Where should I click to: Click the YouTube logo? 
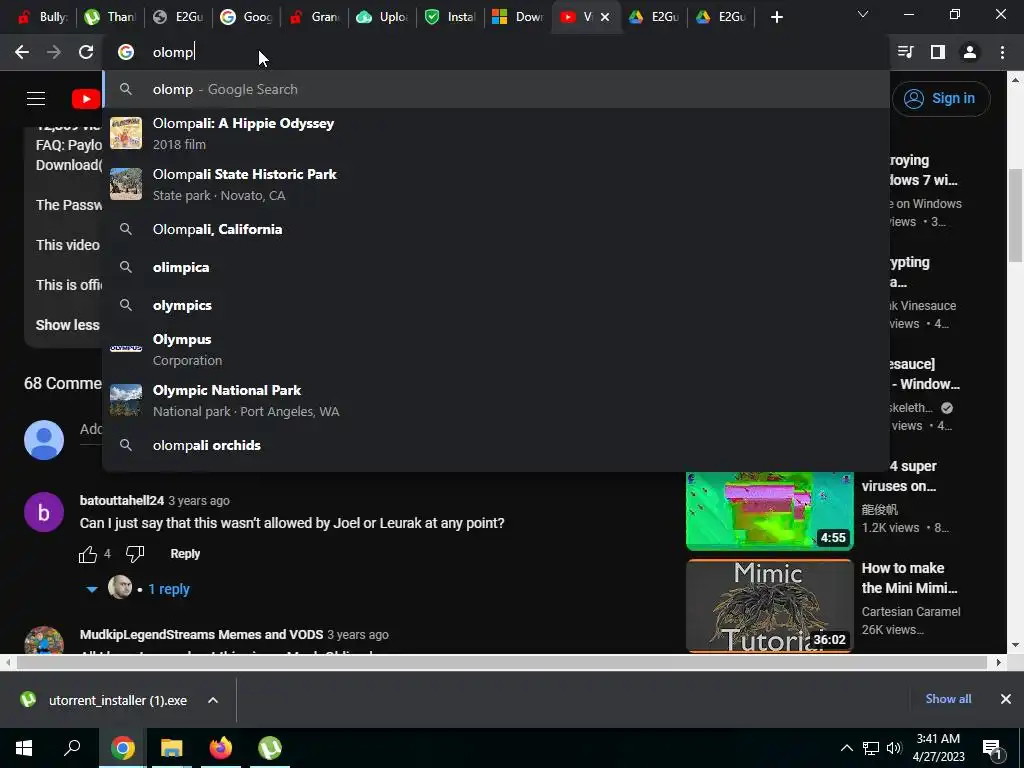click(x=86, y=99)
